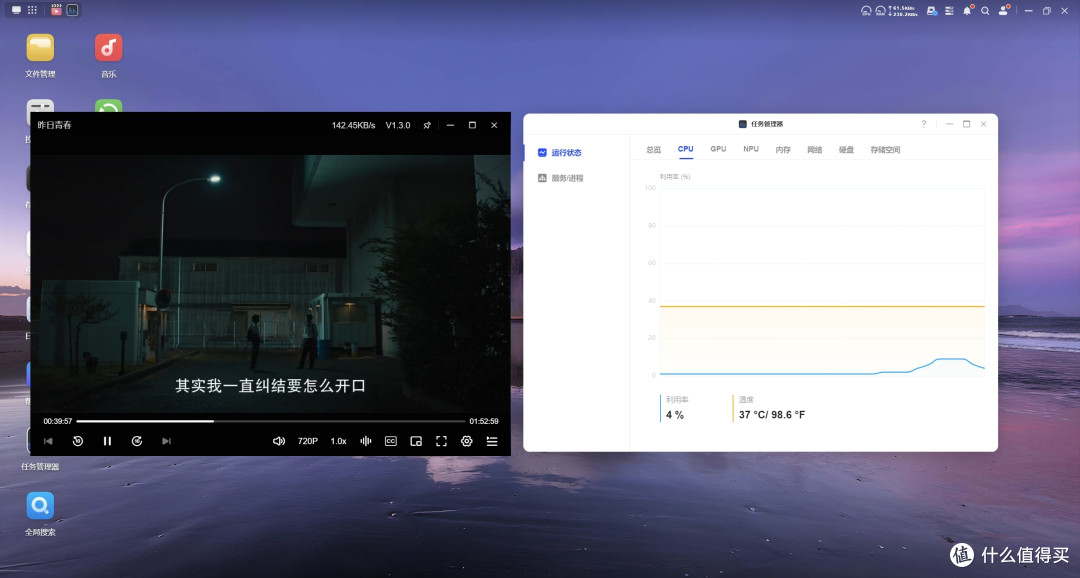This screenshot has width=1080, height=578.
Task: Switch to the 存储空间 storage tab
Action: tap(885, 149)
